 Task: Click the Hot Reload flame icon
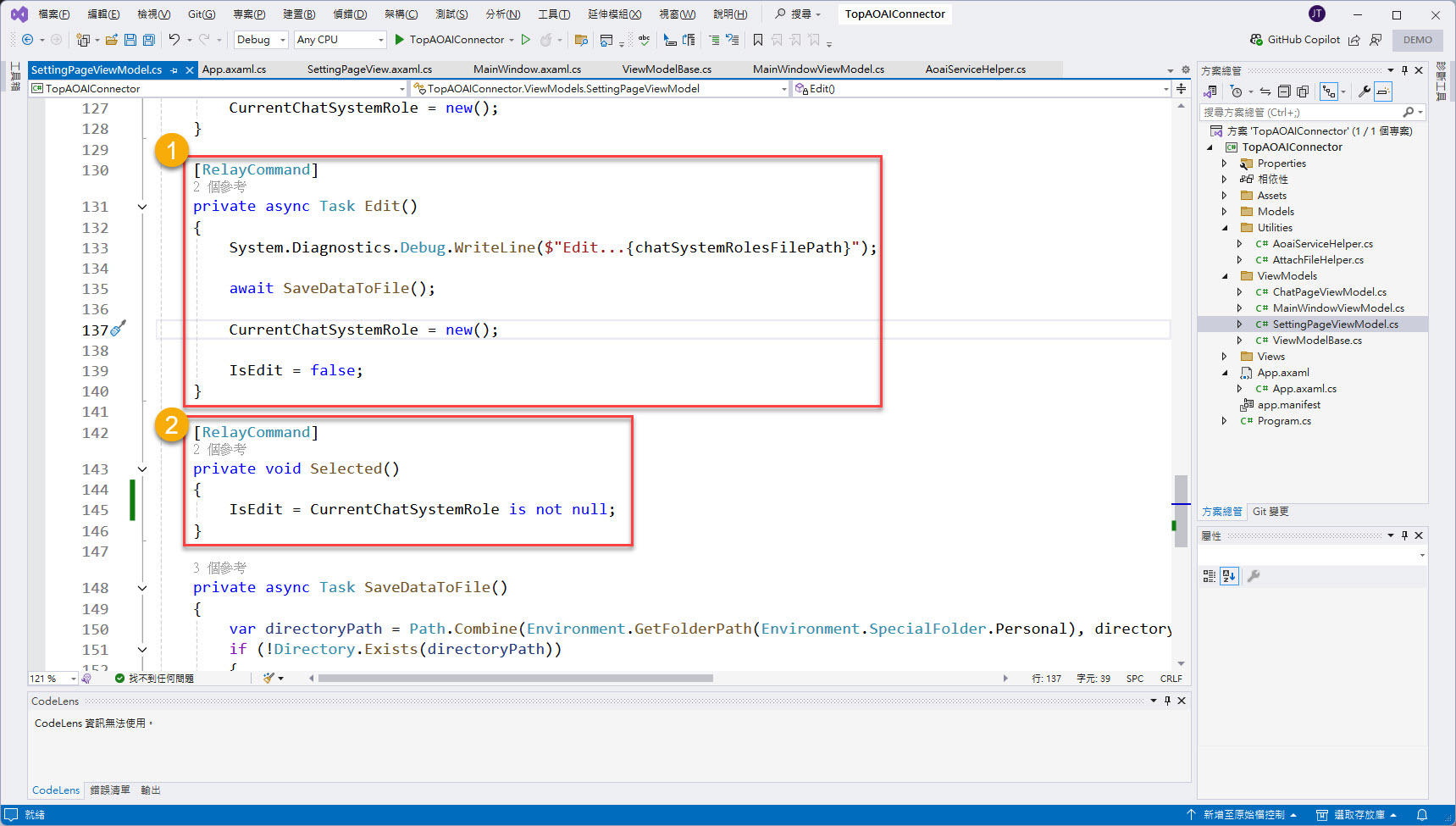point(546,40)
